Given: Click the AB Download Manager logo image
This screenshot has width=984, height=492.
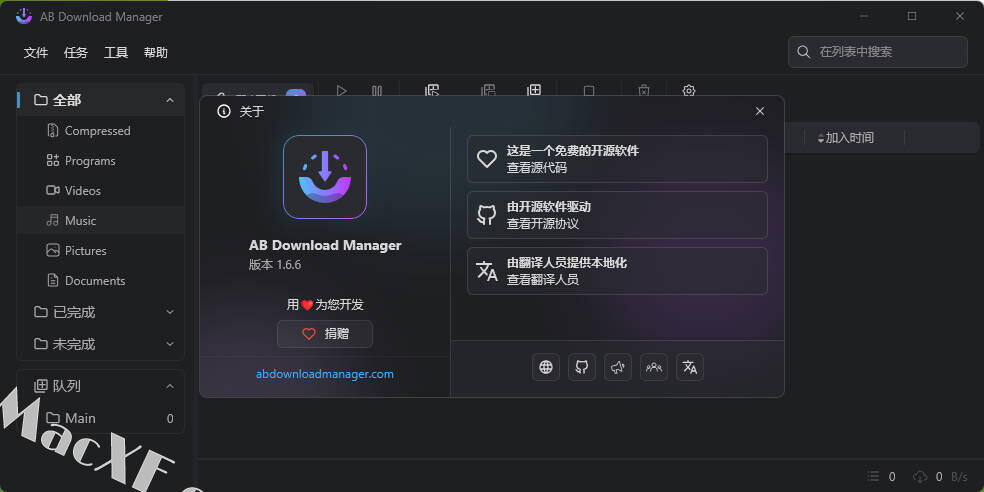Looking at the screenshot, I should click(324, 177).
